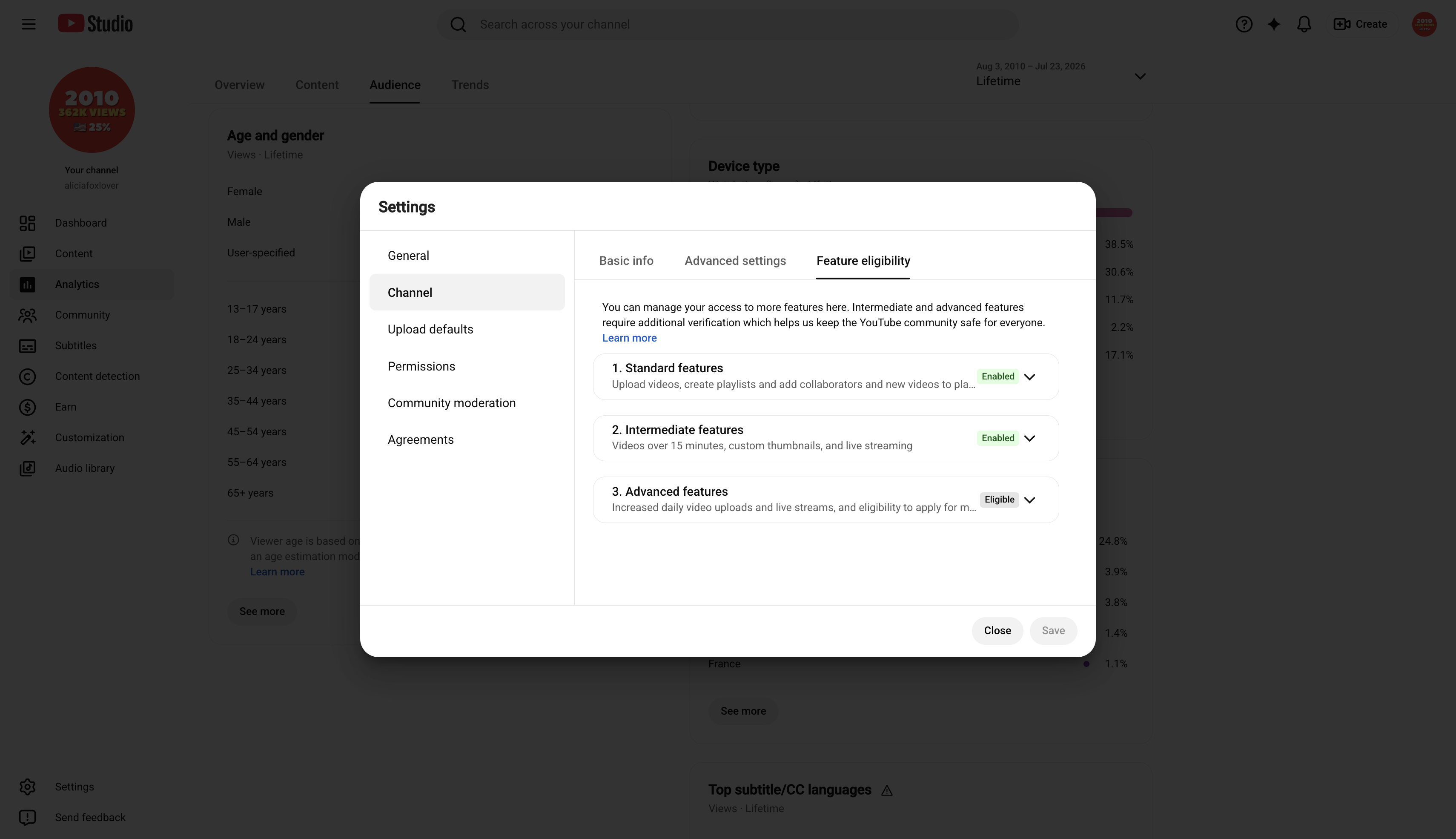This screenshot has width=1456, height=839.
Task: Click the Trends analytics tab
Action: tap(470, 85)
